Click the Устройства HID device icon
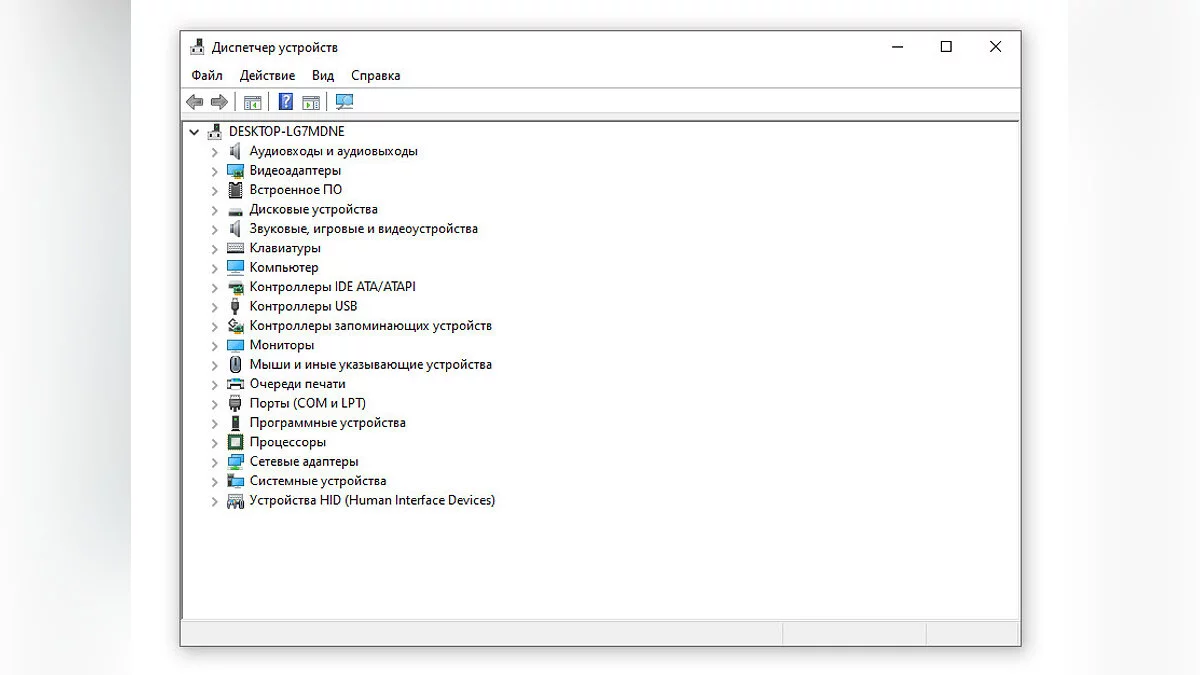The height and width of the screenshot is (675, 1200). pos(235,501)
